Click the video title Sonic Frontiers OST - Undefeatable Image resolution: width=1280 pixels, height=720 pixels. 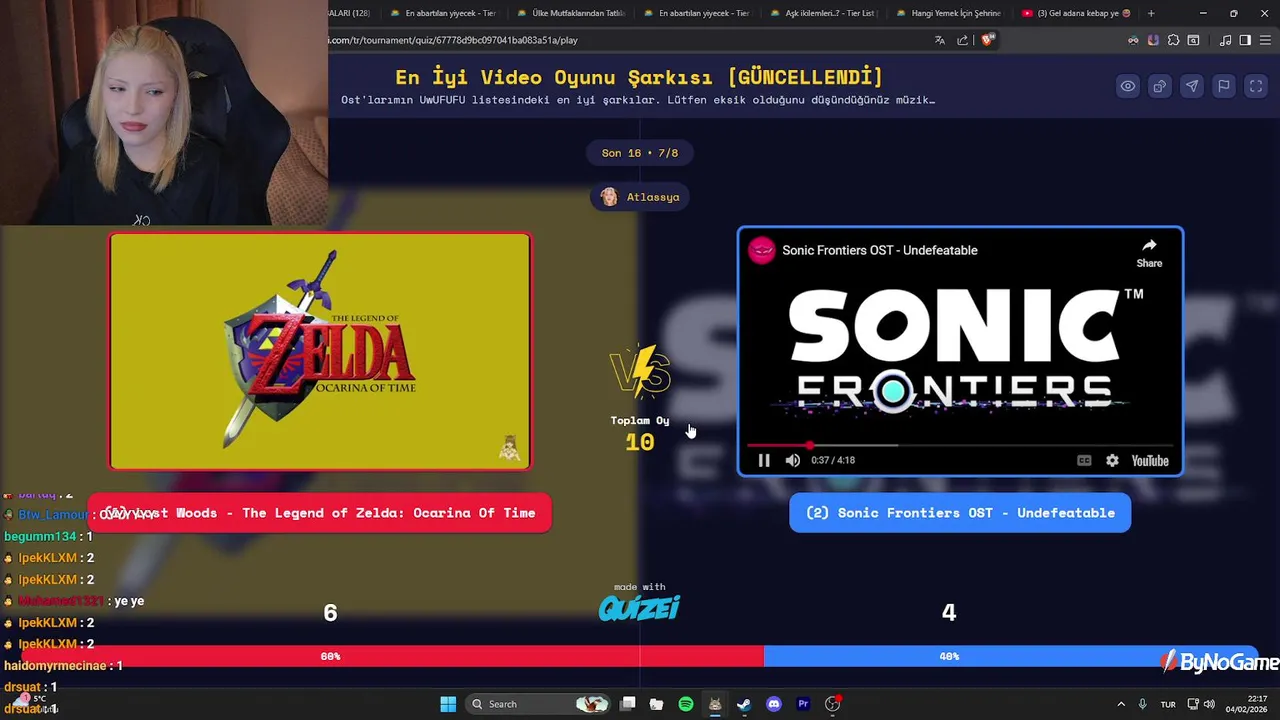click(880, 250)
